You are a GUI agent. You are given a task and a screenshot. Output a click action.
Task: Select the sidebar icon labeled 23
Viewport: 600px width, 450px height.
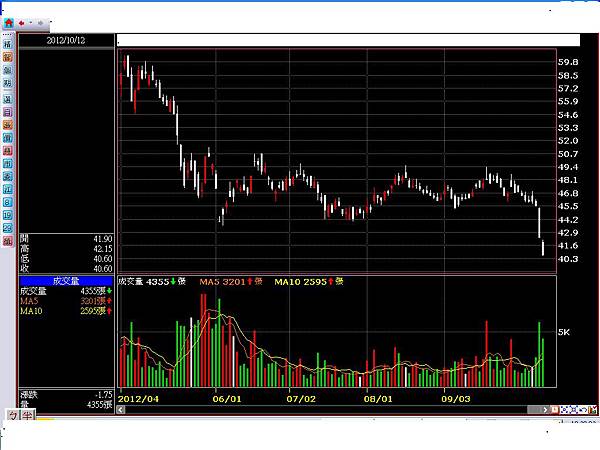coord(8,228)
